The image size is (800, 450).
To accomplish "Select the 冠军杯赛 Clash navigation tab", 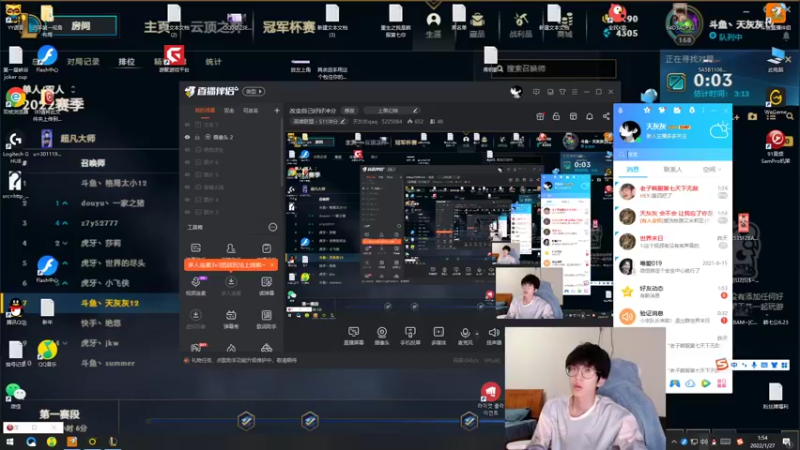I will point(289,27).
